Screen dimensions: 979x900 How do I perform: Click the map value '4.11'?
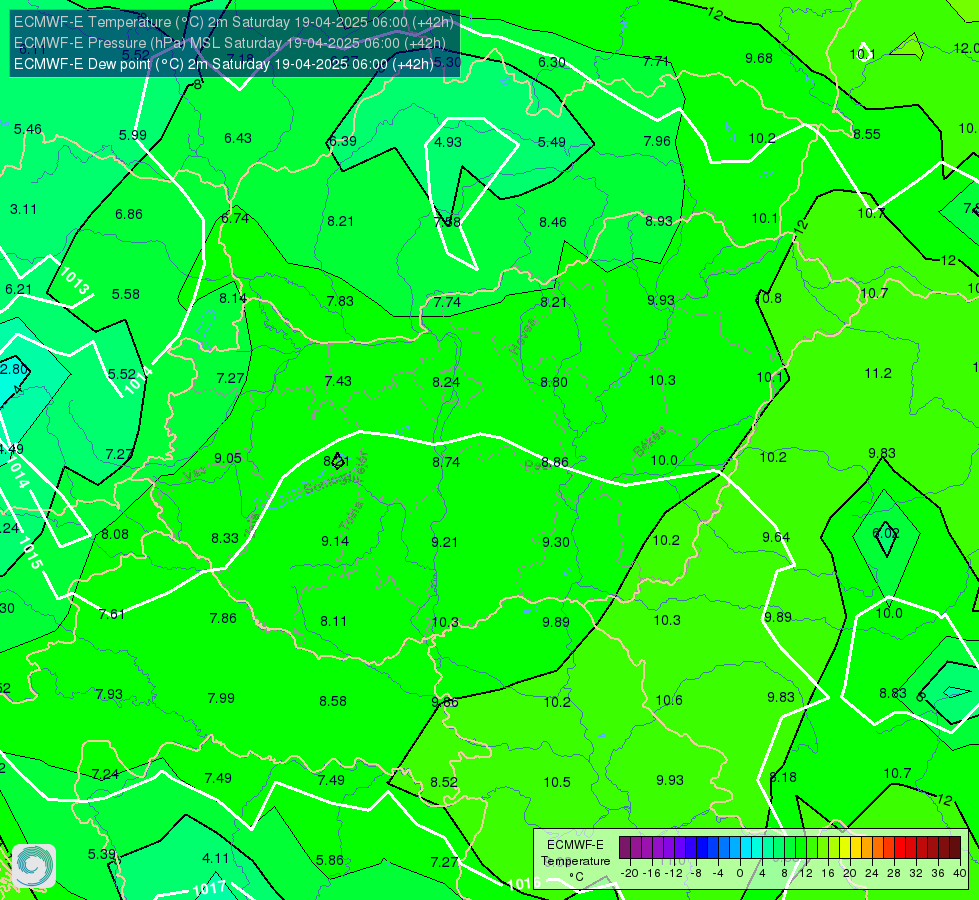coord(215,859)
